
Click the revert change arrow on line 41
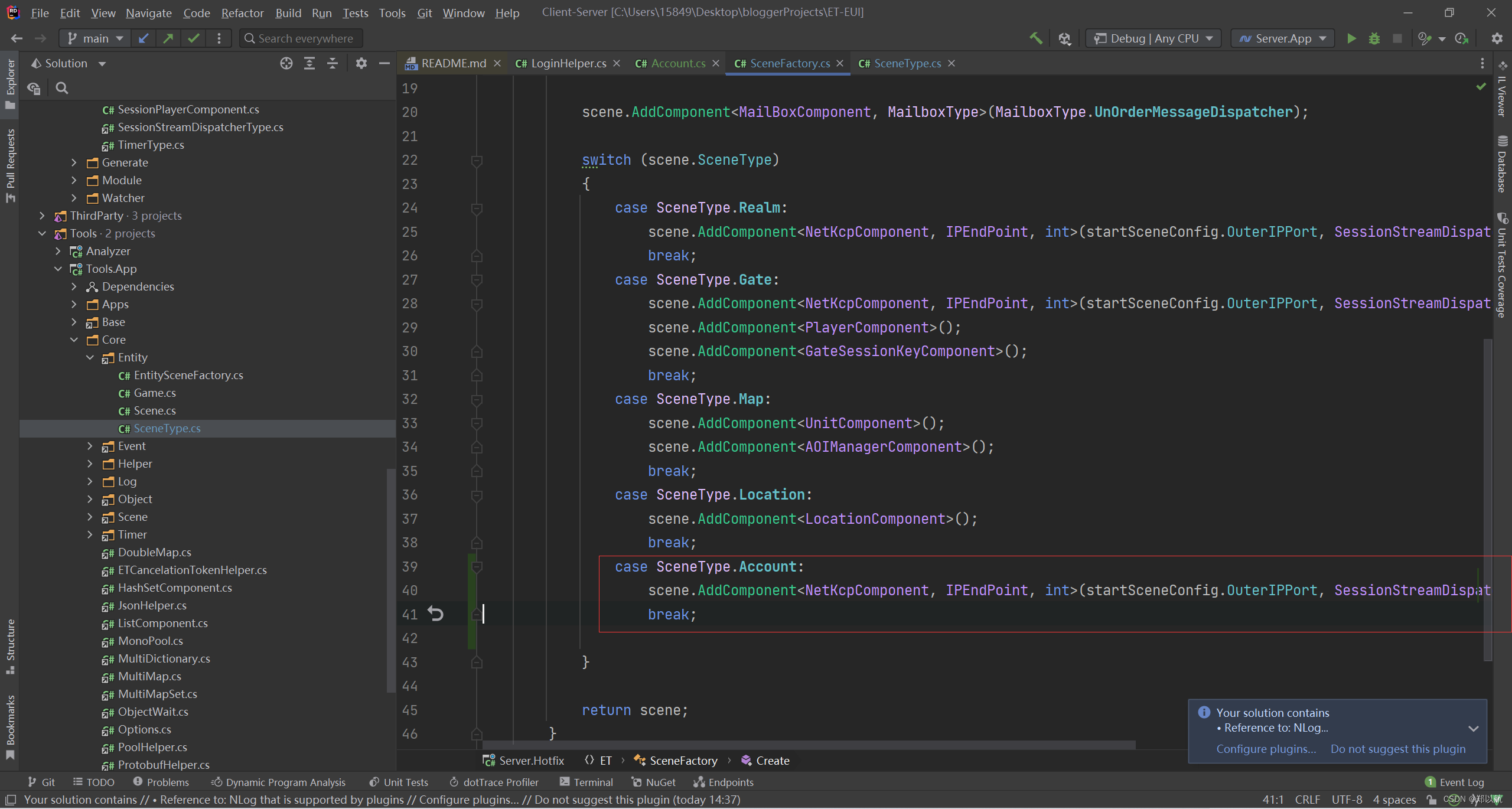pyautogui.click(x=436, y=614)
